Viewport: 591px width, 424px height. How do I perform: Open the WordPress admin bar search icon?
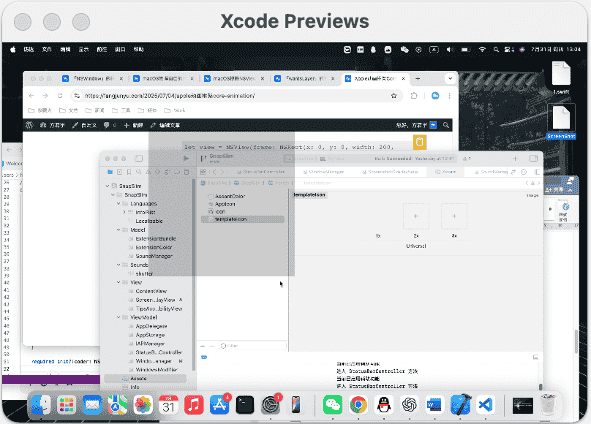click(446, 125)
